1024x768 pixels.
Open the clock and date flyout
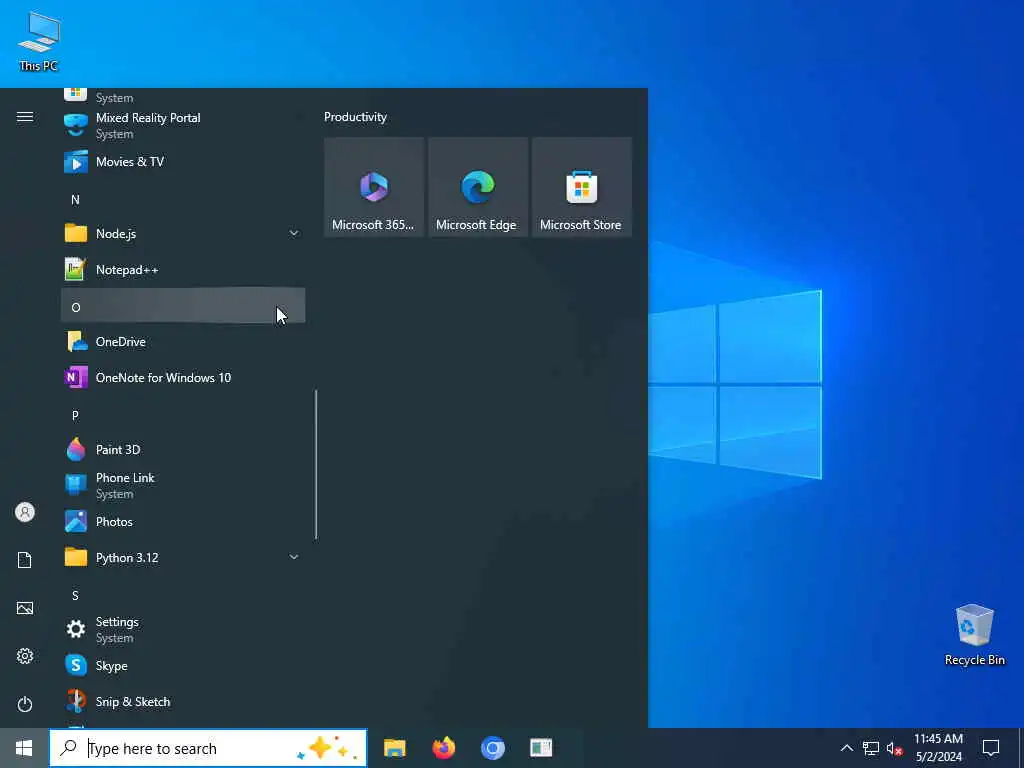(938, 748)
